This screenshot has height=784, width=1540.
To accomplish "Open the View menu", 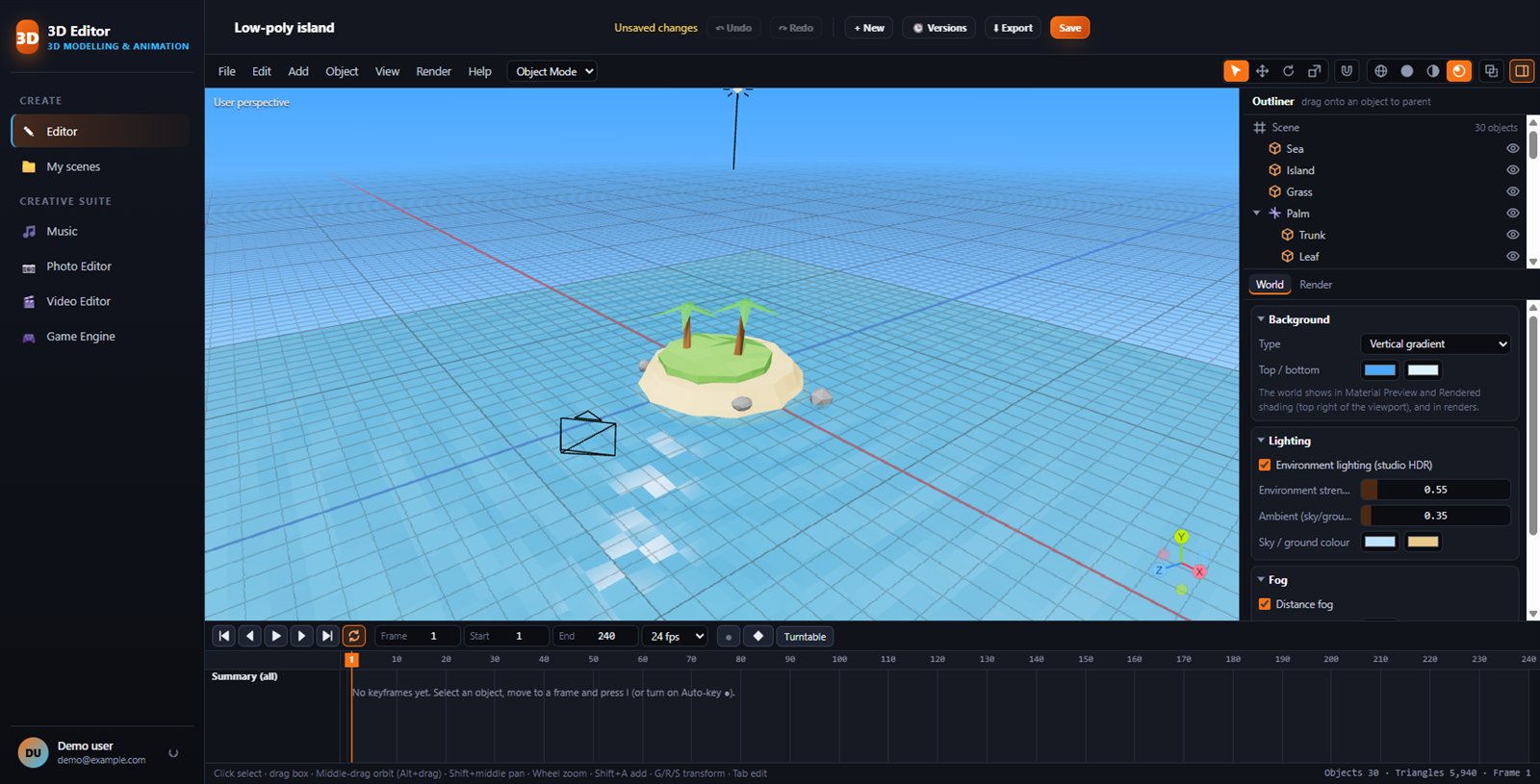I will click(x=387, y=71).
